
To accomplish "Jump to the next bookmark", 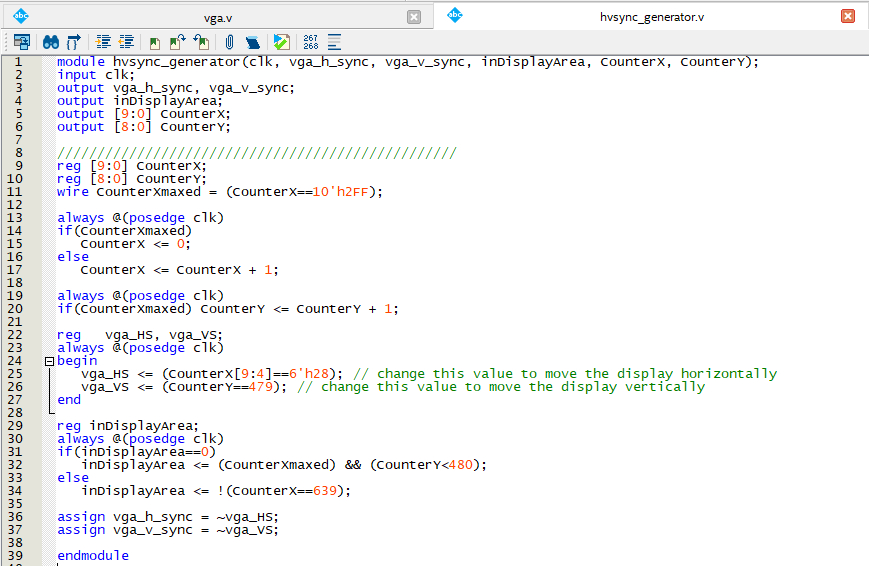I will point(177,42).
